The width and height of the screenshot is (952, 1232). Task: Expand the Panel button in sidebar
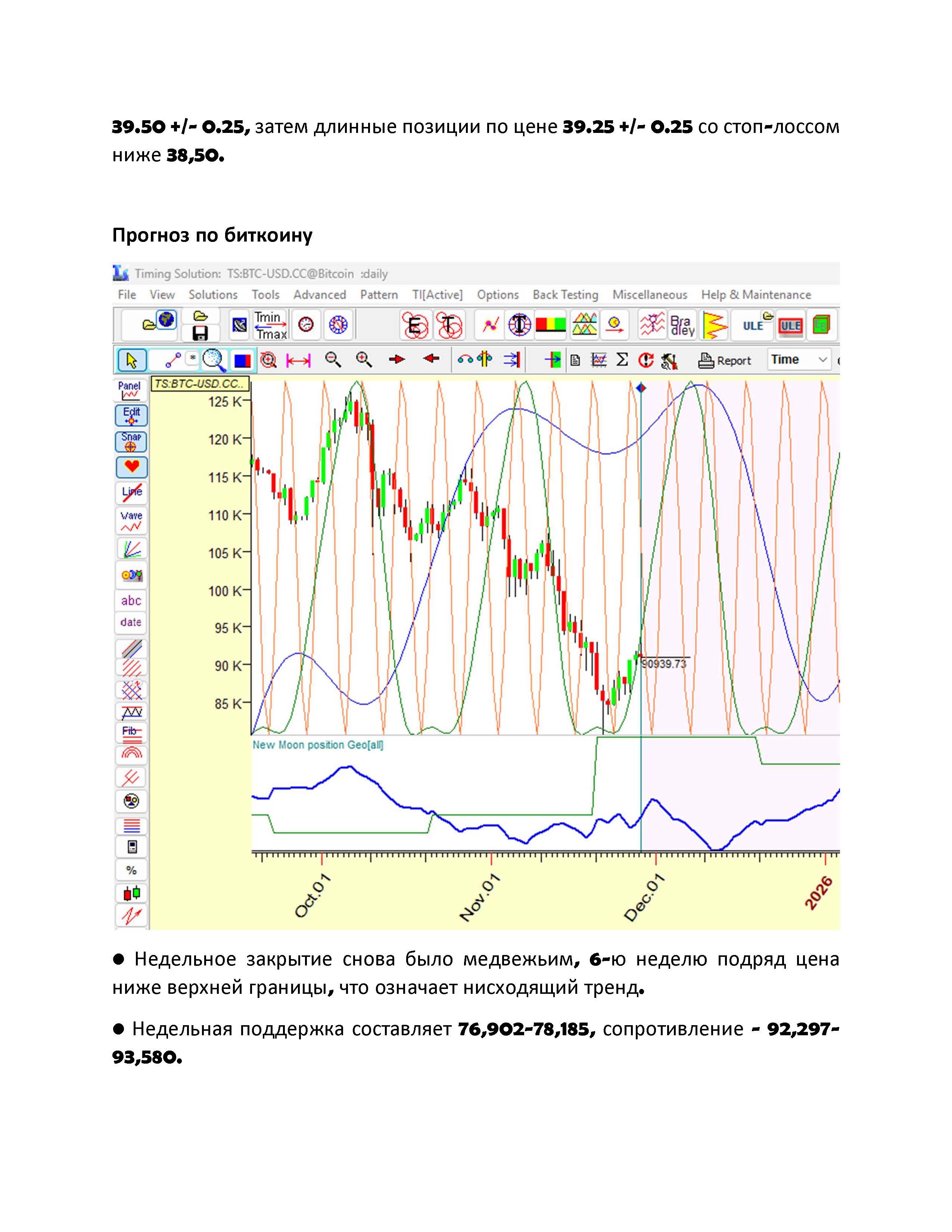tap(131, 390)
